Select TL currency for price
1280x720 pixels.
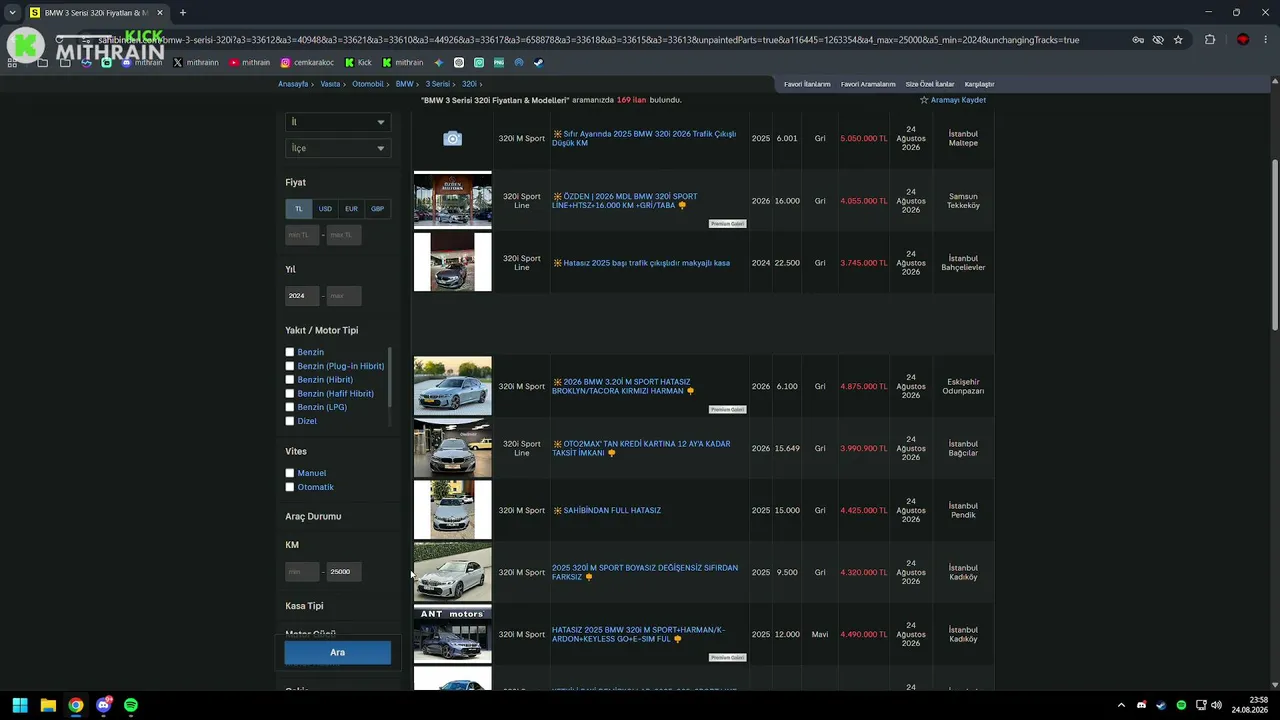(298, 209)
